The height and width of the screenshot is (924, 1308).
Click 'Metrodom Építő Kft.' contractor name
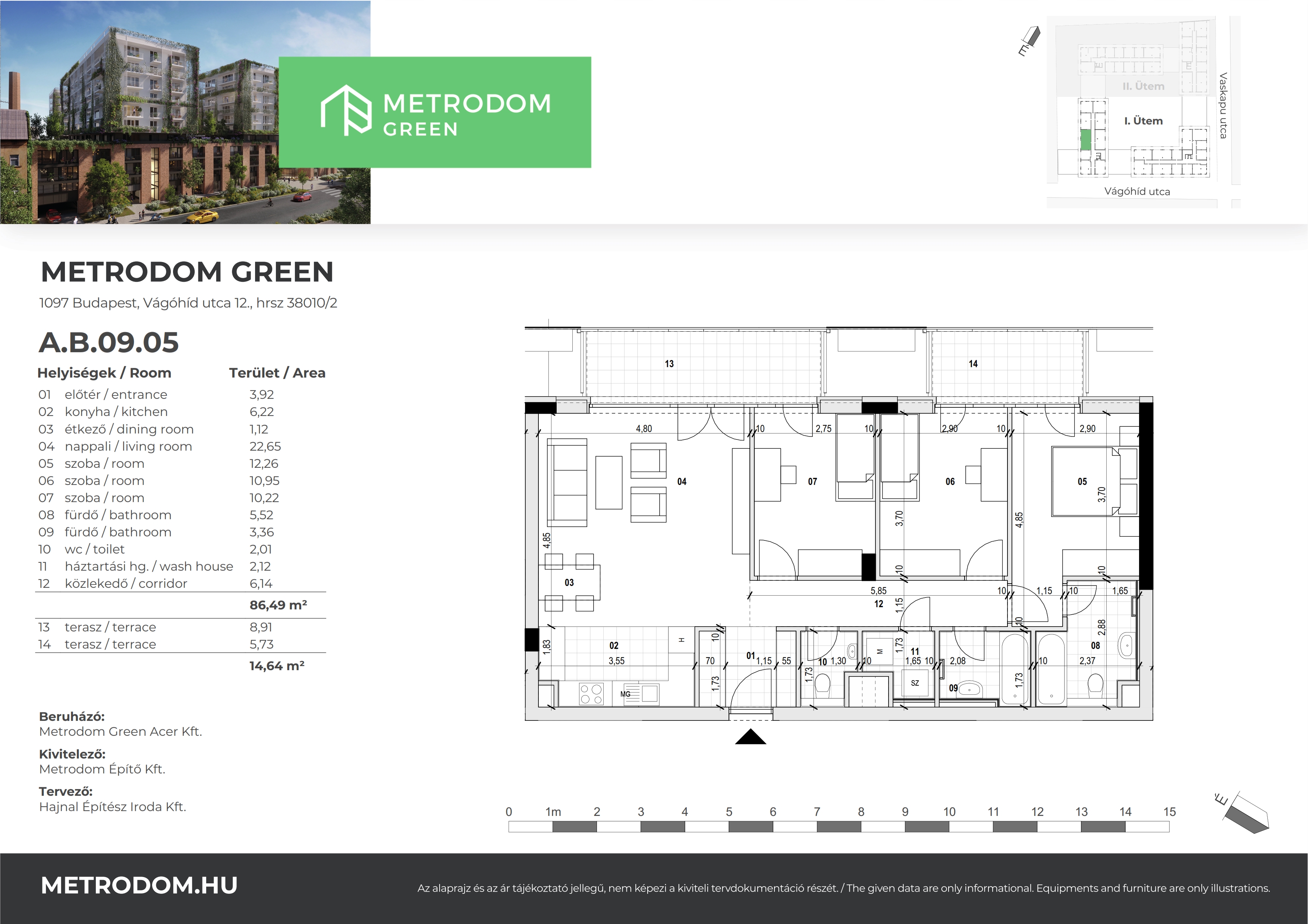102,769
